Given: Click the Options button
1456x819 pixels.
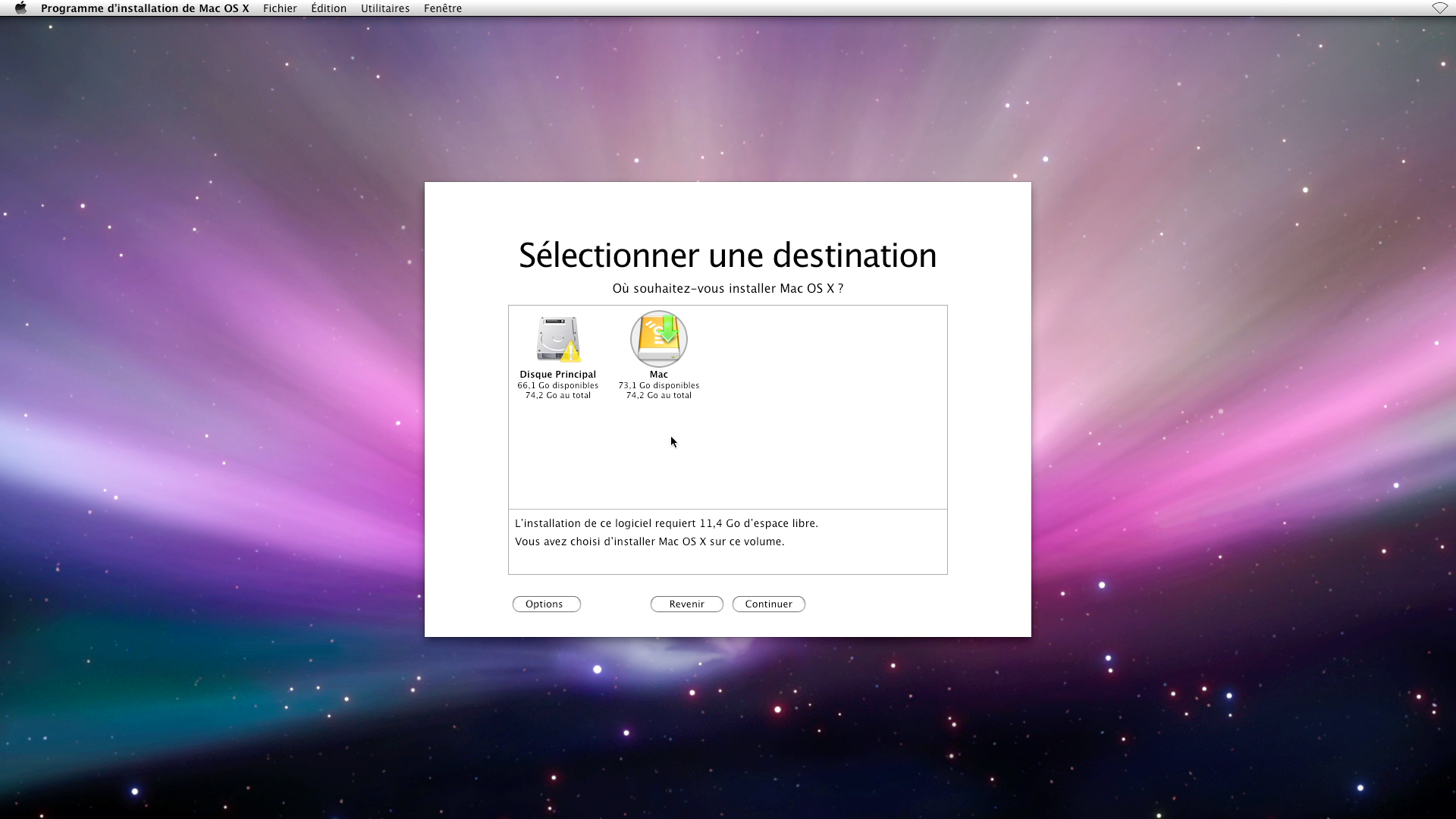Looking at the screenshot, I should click(547, 604).
